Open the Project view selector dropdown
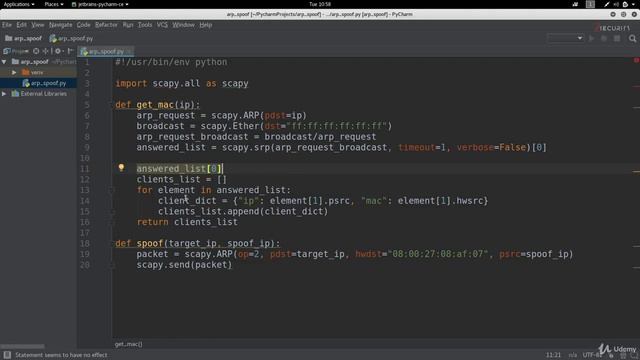Image resolution: width=640 pixels, height=360 pixels. (x=16, y=51)
